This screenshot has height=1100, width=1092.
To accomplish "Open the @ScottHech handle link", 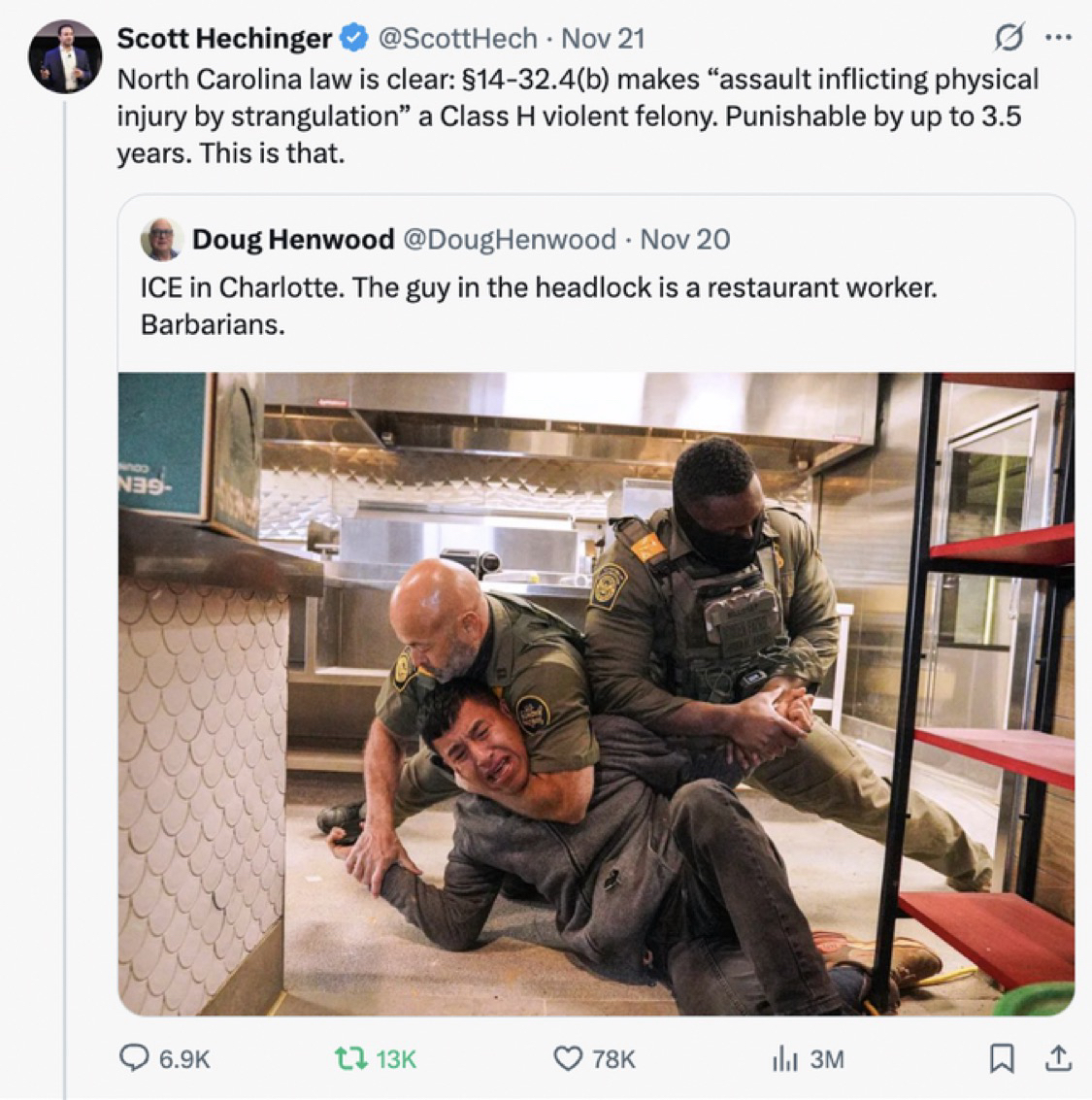I will pyautogui.click(x=456, y=39).
